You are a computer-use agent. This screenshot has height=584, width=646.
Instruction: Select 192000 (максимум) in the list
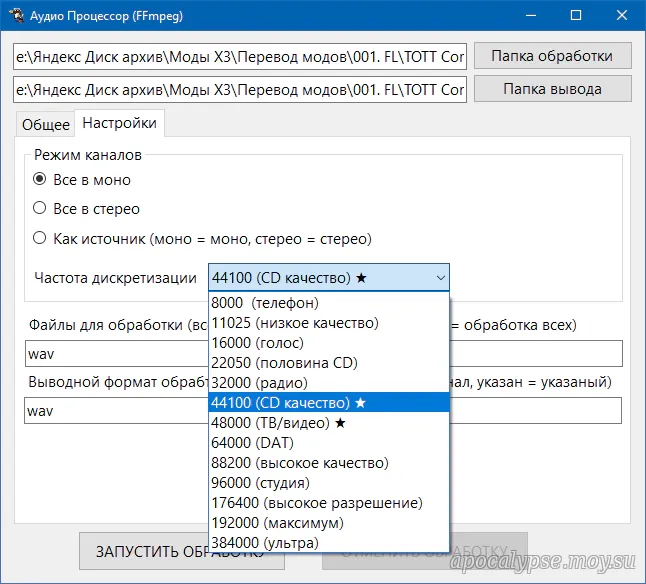[329, 523]
